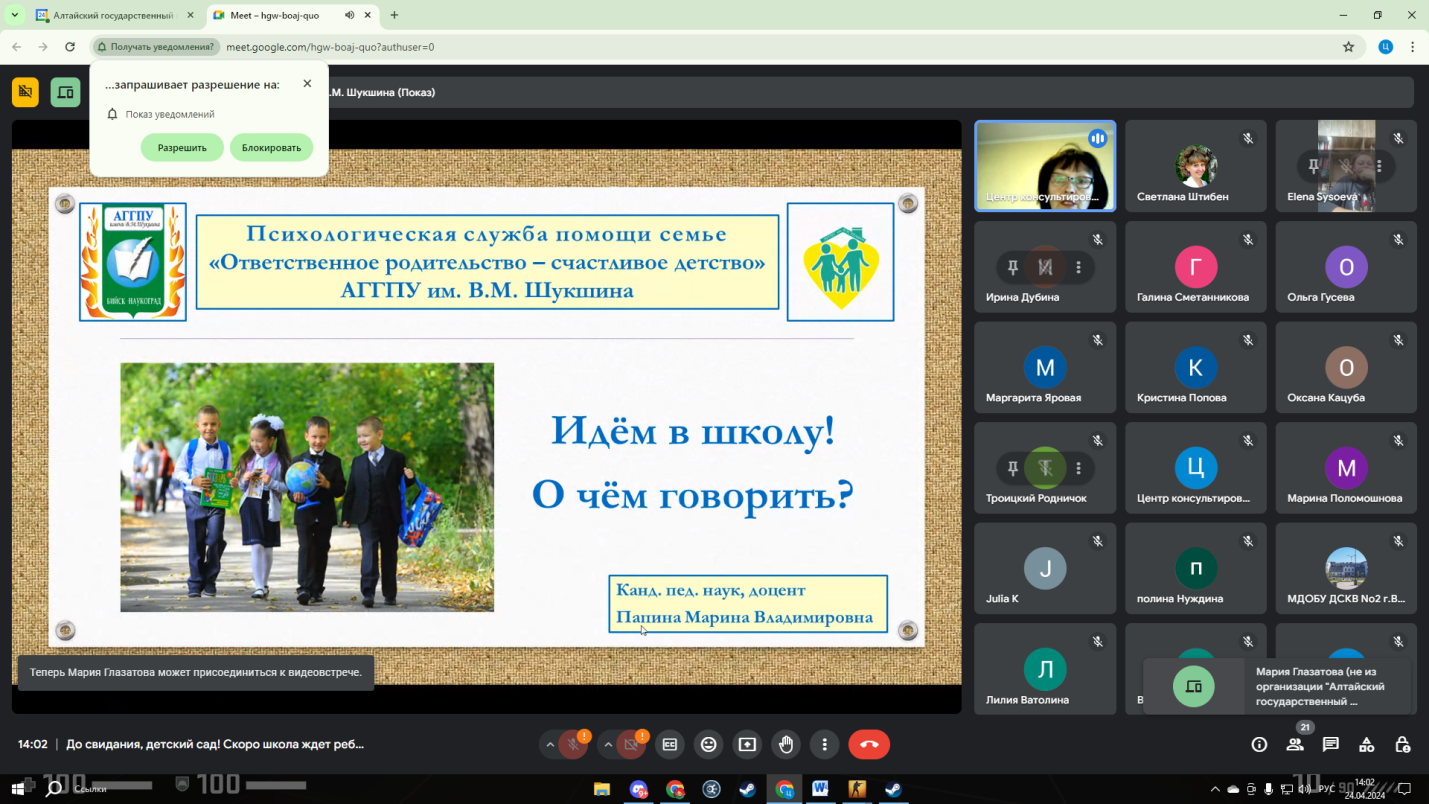Screen dimensions: 1429x804
Task: Open more options on Elena Sysoeva tile
Action: pos(1379,166)
